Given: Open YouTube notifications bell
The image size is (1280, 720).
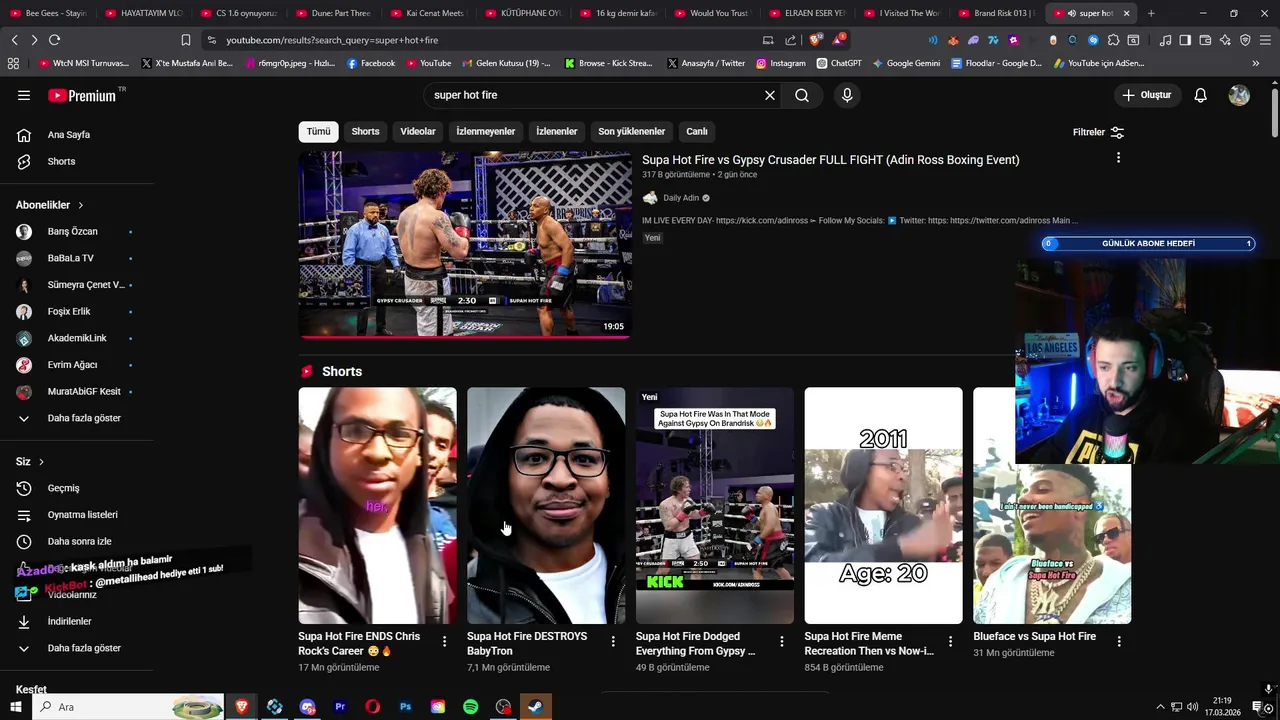Looking at the screenshot, I should coord(1200,95).
